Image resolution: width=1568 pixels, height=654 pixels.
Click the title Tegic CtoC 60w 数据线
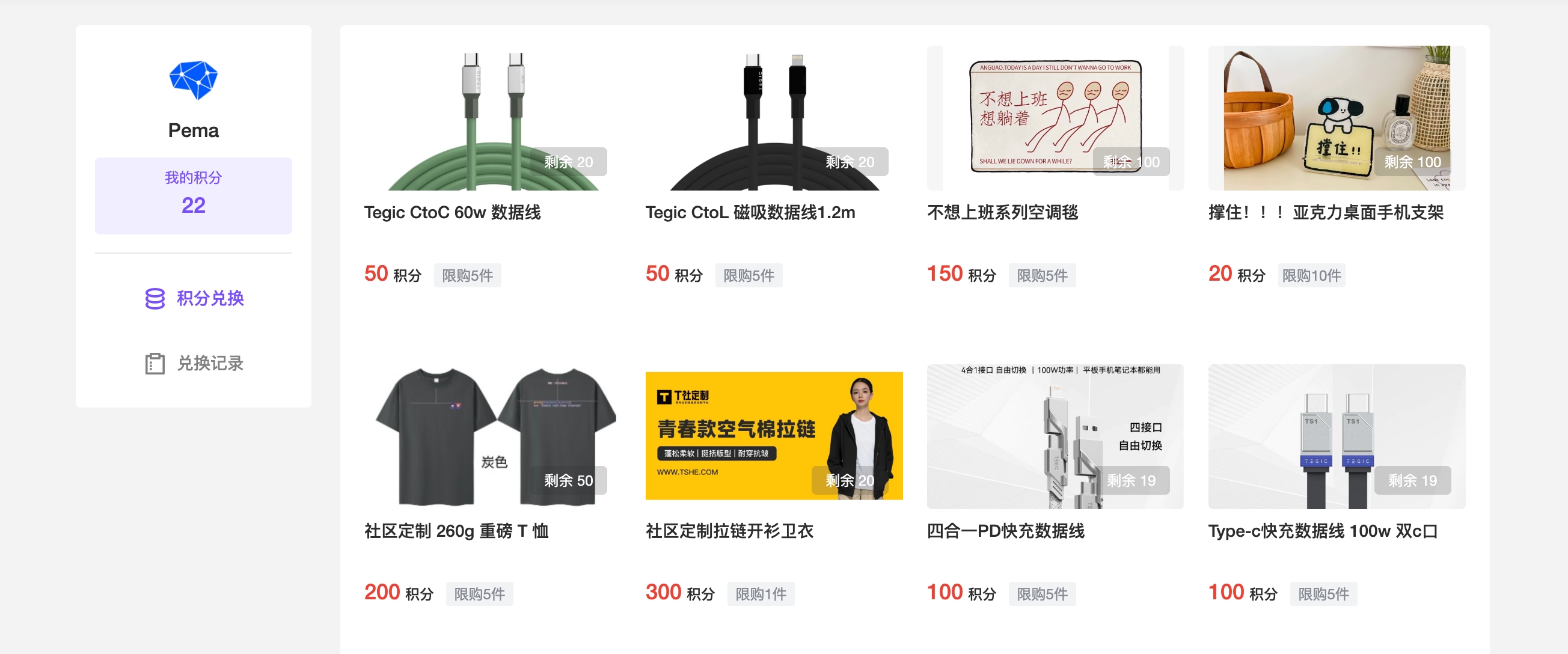click(x=452, y=212)
